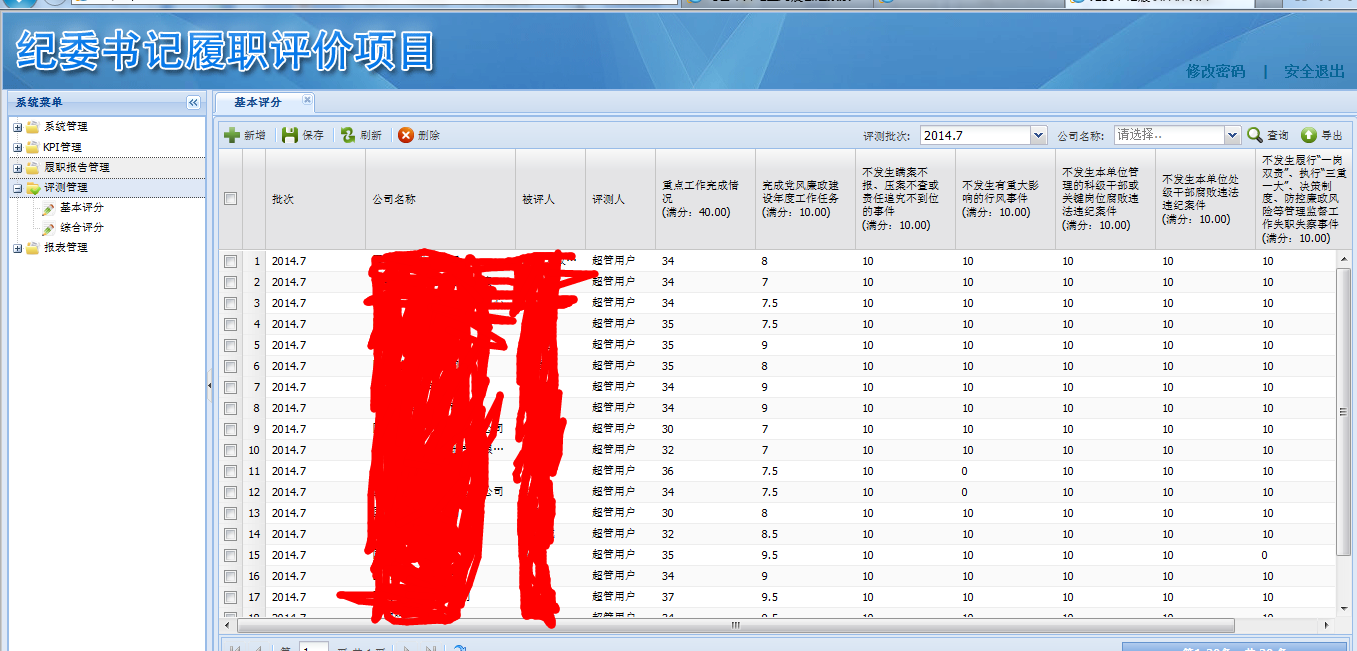Toggle the select-all header checkbox
This screenshot has height=651, width=1357.
231,199
